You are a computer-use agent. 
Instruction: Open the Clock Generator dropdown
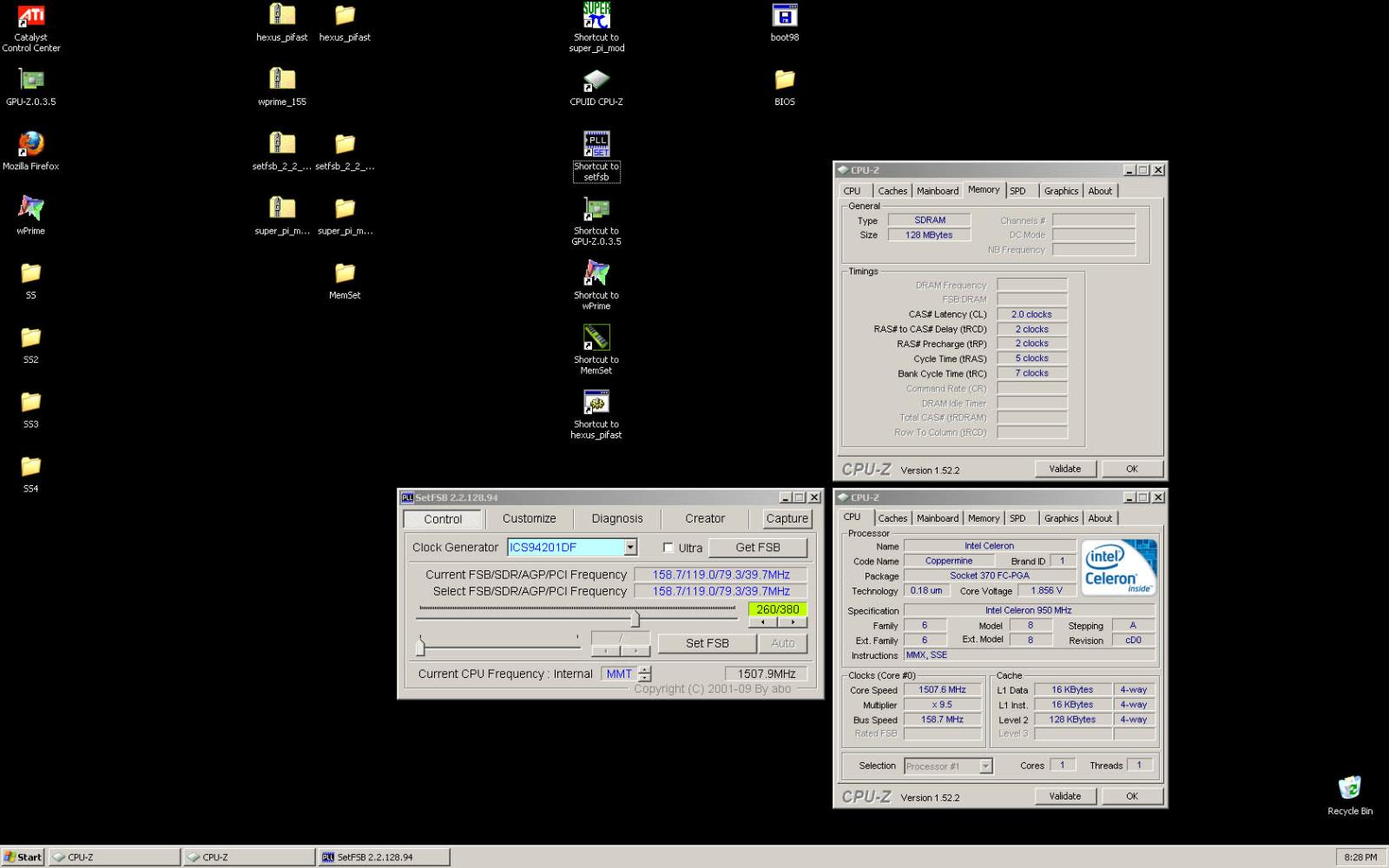(x=631, y=547)
